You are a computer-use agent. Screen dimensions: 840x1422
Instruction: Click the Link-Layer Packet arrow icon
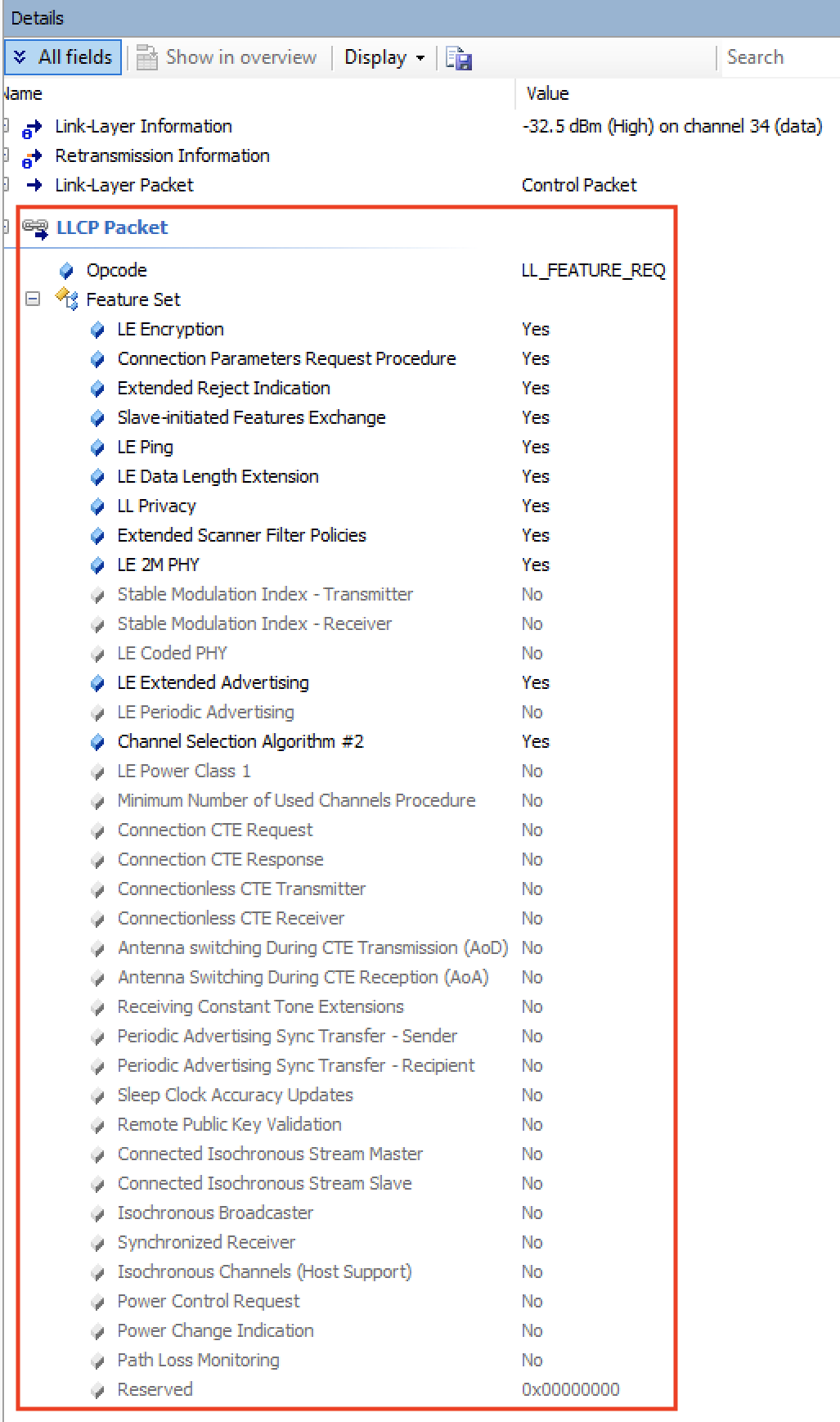pos(34,185)
